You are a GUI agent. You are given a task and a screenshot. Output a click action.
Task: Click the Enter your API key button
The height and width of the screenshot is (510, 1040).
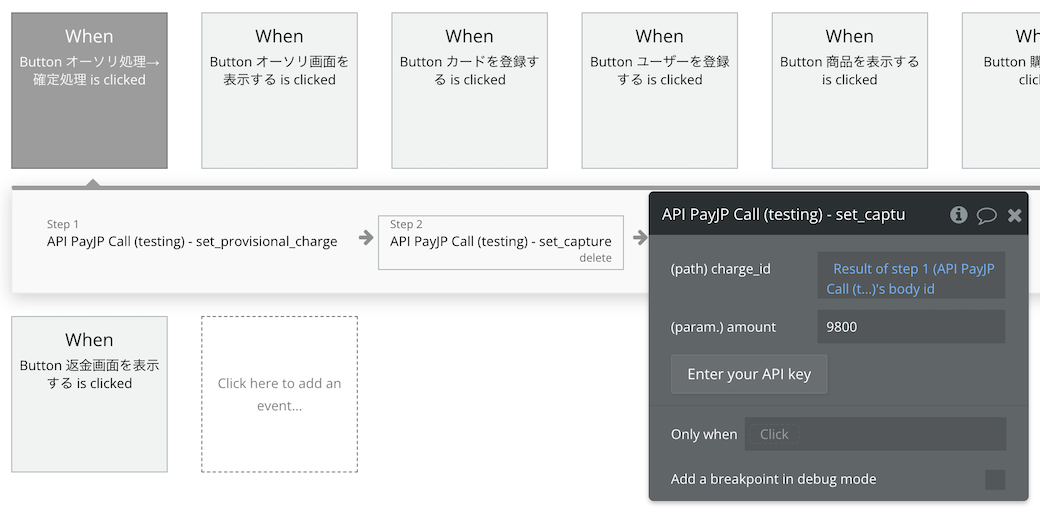click(x=749, y=374)
